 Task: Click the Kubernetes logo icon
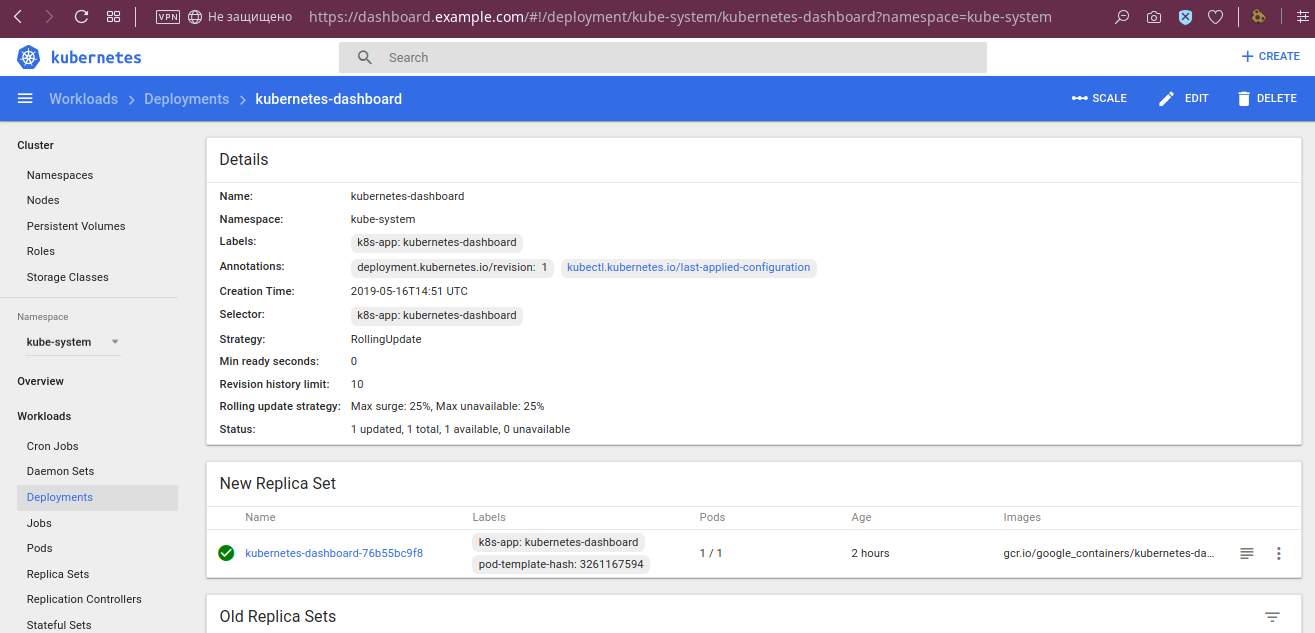(x=28, y=57)
